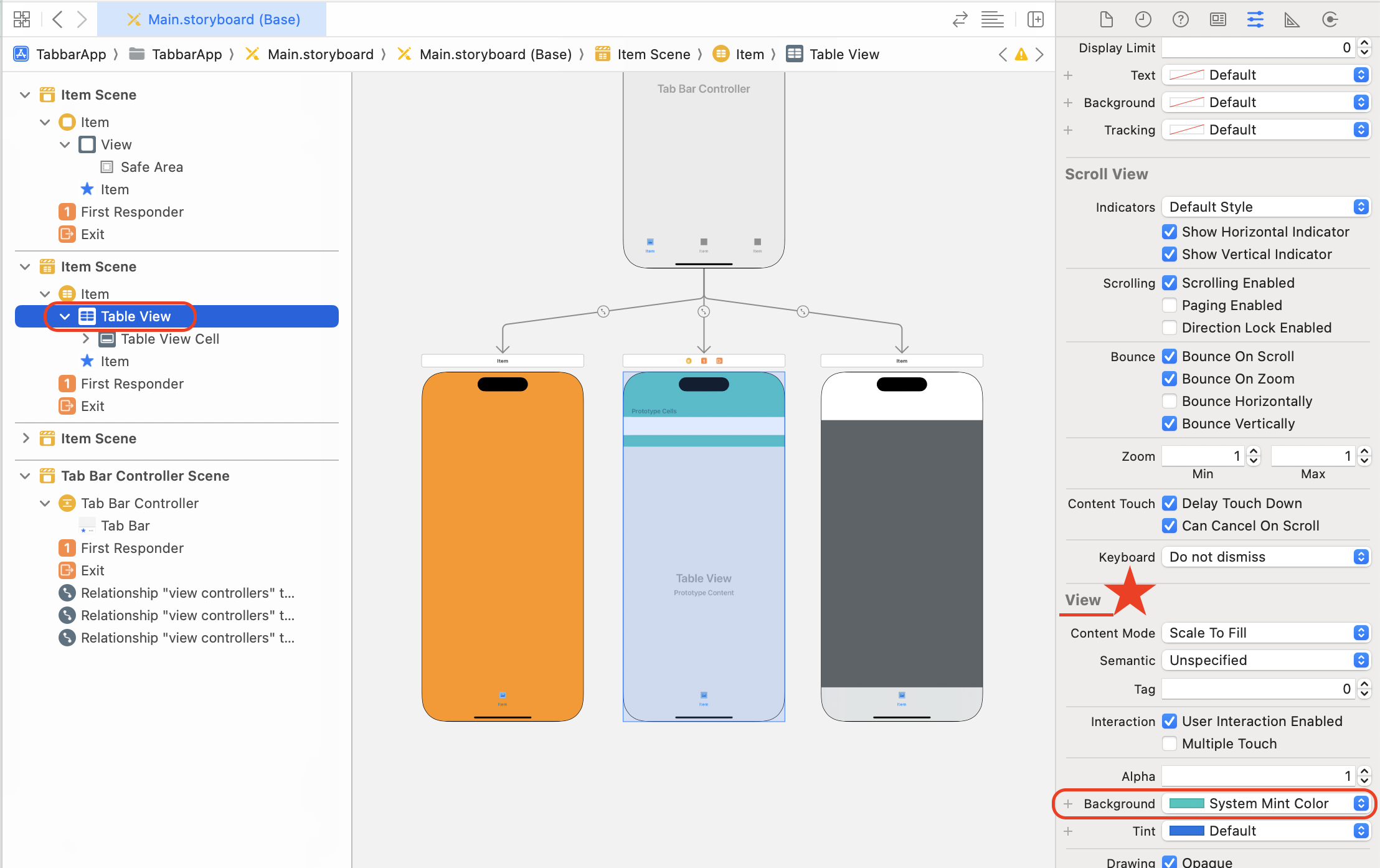Click the yellow warning issue icon
The width and height of the screenshot is (1380, 868).
(1021, 54)
